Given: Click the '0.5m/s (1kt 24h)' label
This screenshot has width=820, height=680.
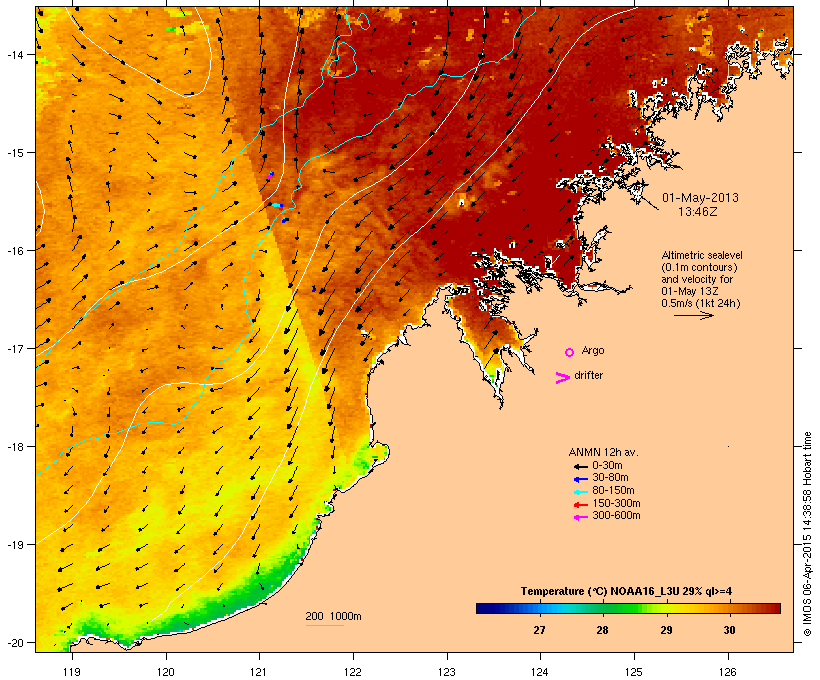Looking at the screenshot, I should click(x=701, y=303).
